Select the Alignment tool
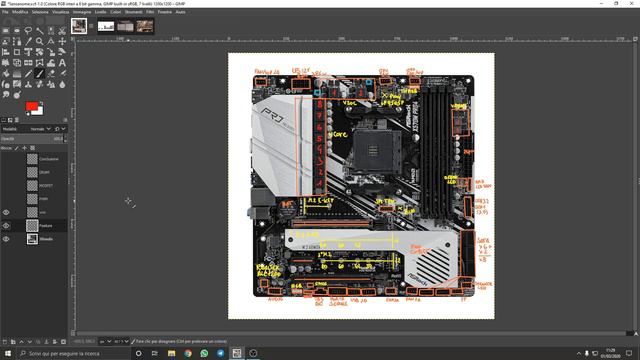This screenshot has width=640, height=360. coord(6,52)
